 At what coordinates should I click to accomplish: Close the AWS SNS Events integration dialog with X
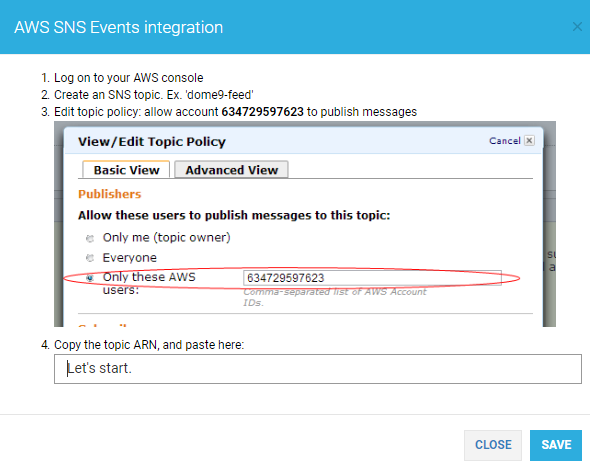[577, 27]
